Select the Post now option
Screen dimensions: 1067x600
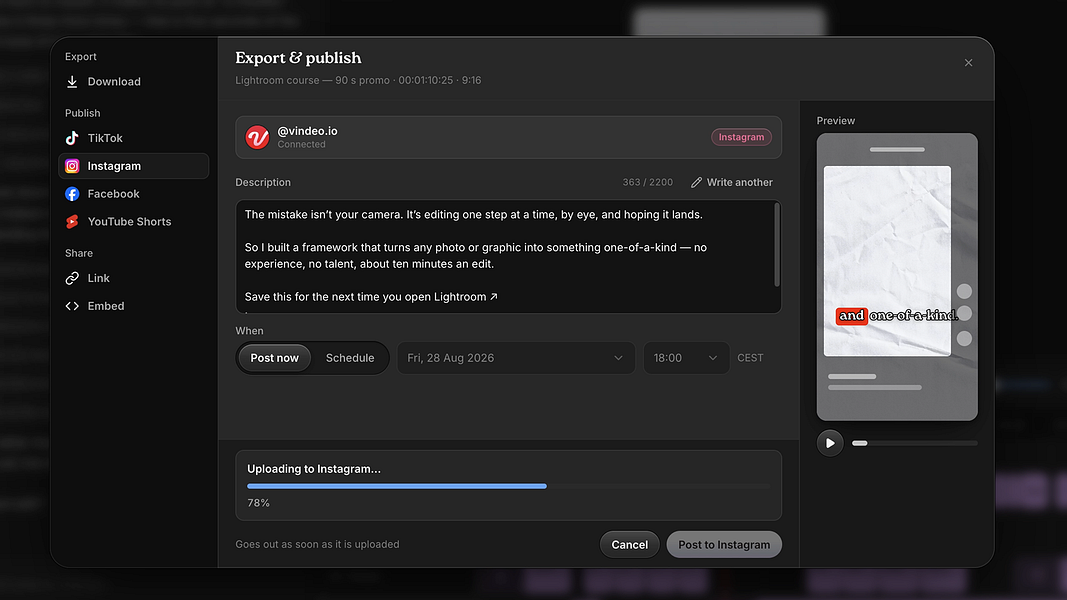point(274,358)
